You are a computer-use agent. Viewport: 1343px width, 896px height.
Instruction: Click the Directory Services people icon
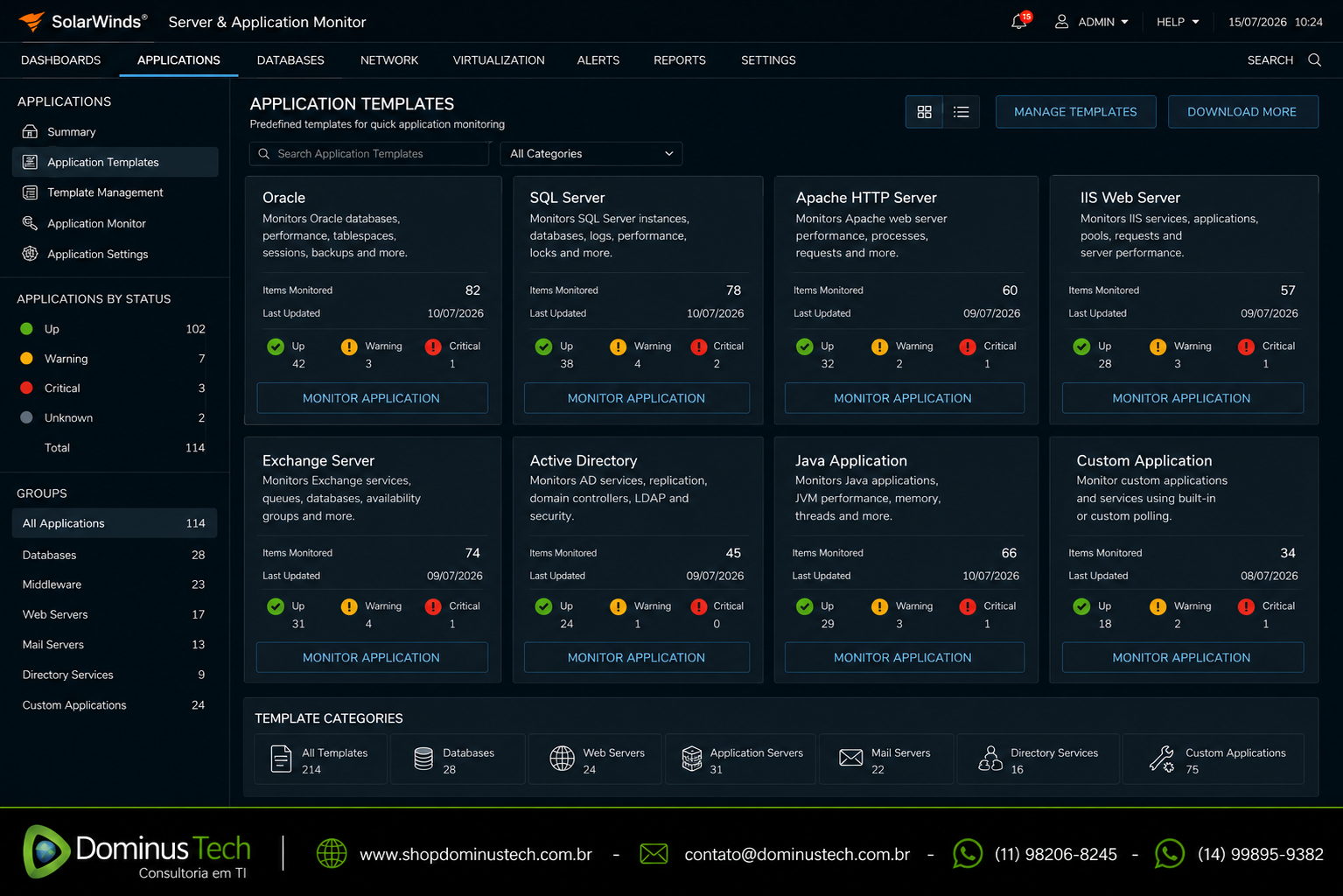990,759
